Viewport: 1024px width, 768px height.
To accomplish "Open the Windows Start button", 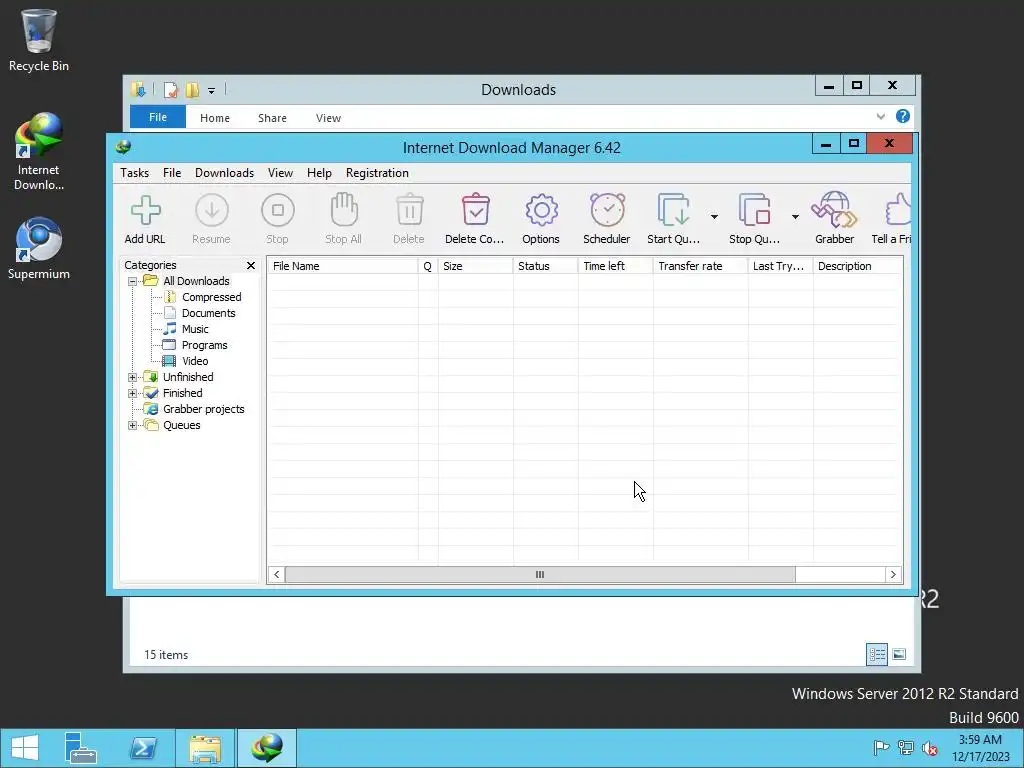I will click(x=24, y=748).
